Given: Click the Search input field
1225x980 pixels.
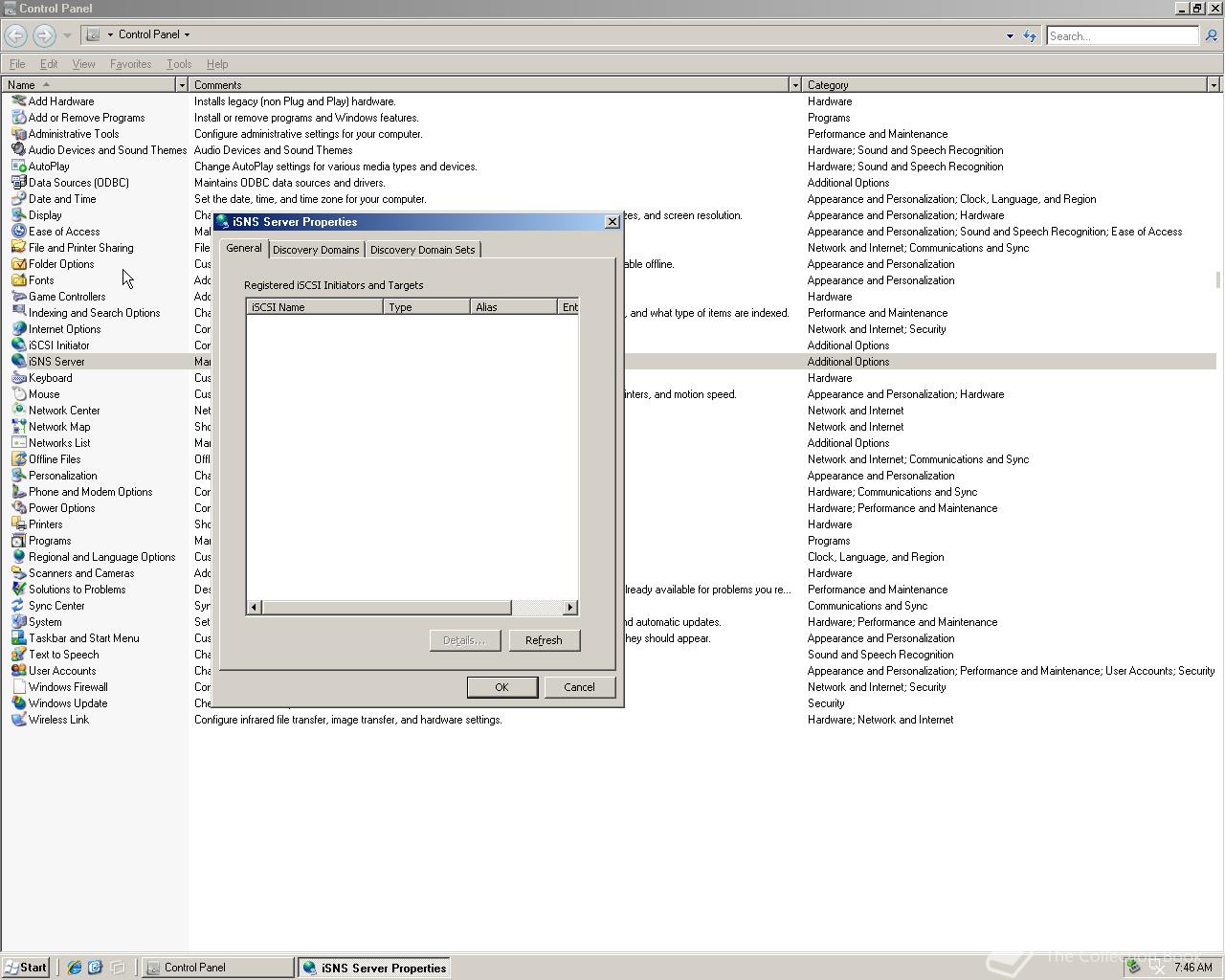Looking at the screenshot, I should 1122,35.
